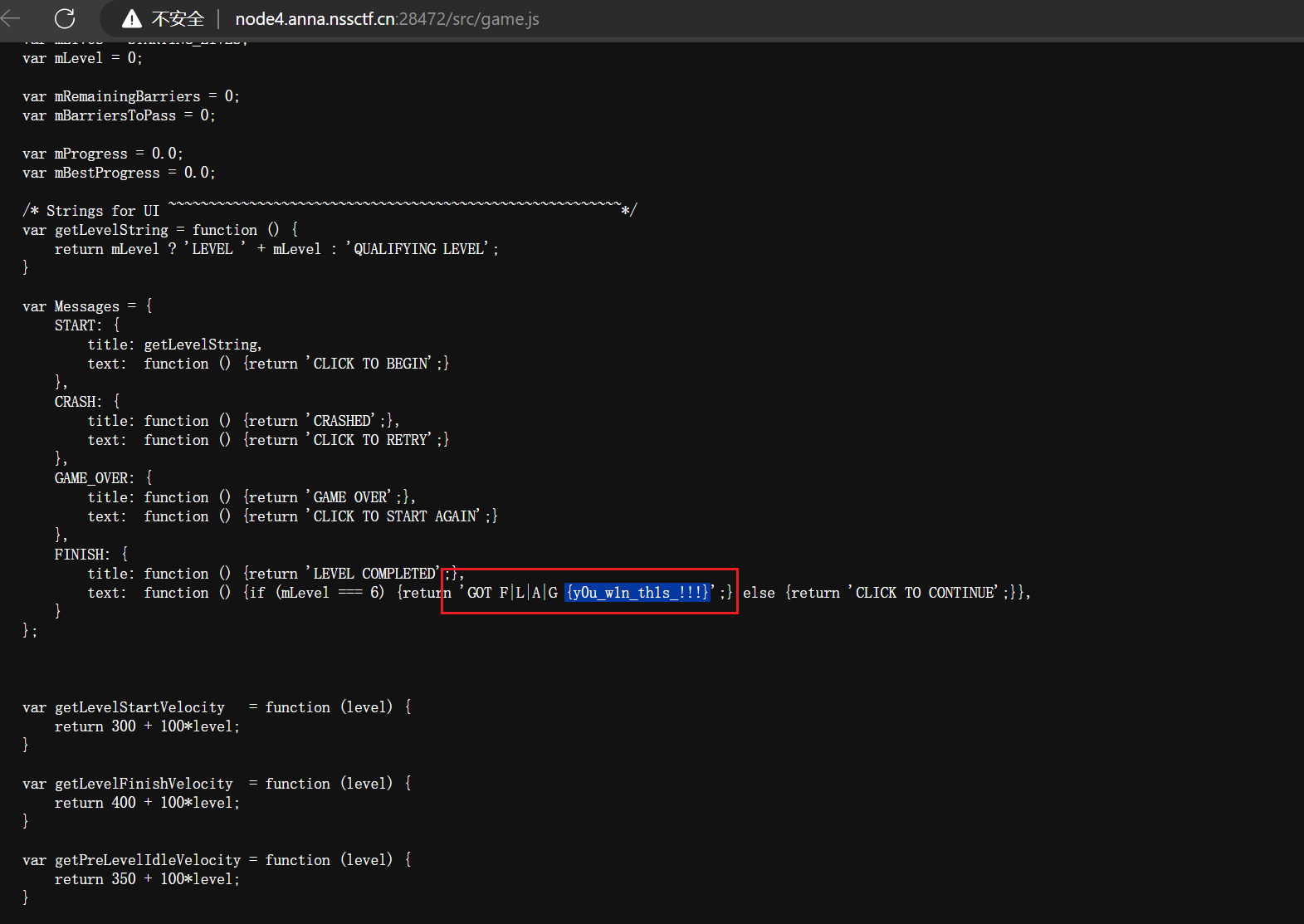
Task: Click the 'GAME OVER' string in code
Action: click(349, 497)
